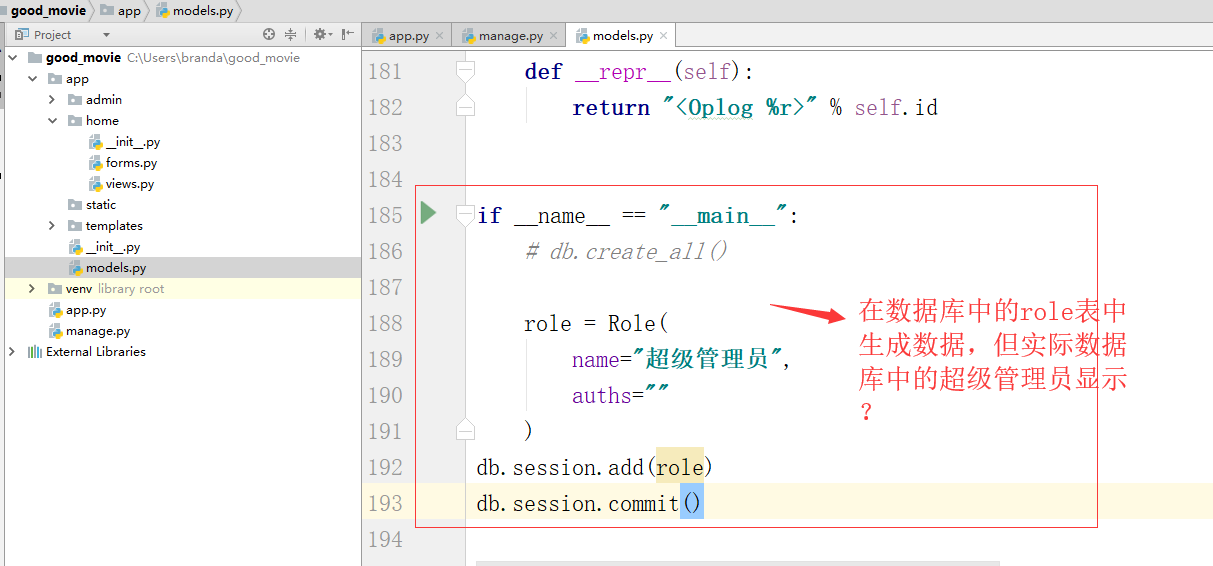Close the manage.py editor tab
This screenshot has height=566, width=1213.
[x=554, y=36]
